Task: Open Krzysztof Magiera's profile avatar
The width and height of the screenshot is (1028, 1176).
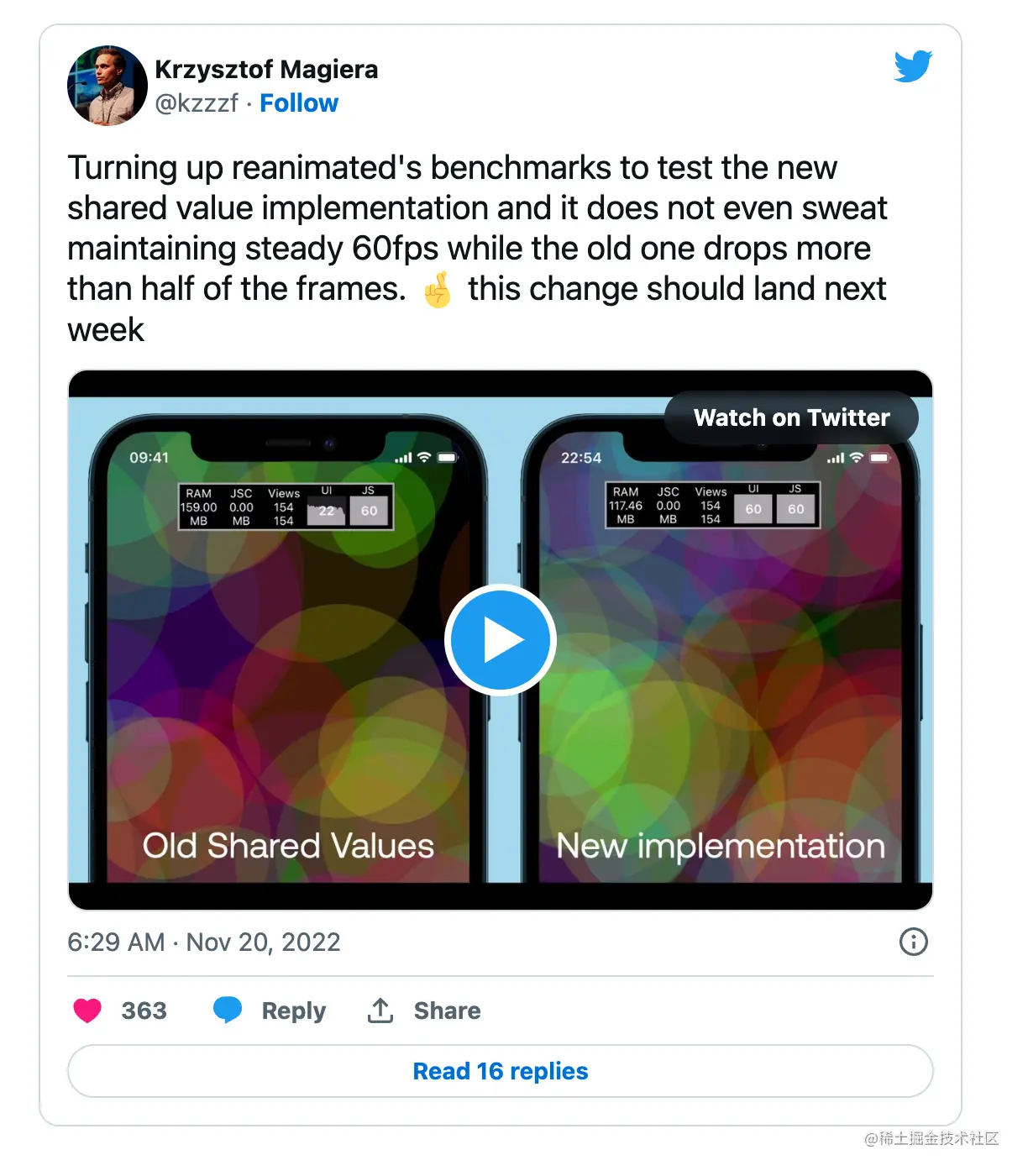Action: point(108,86)
